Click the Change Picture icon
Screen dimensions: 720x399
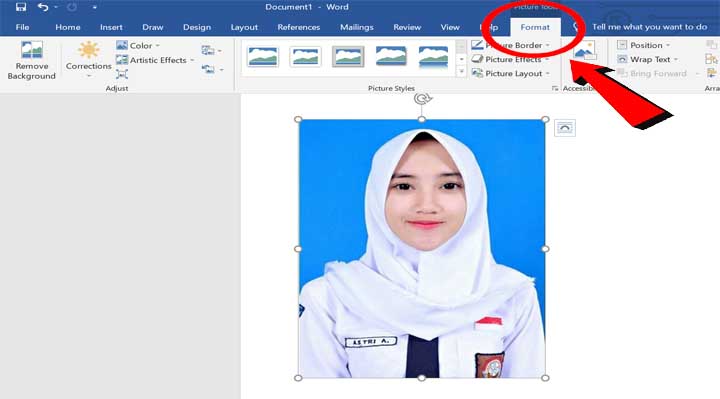tap(208, 50)
